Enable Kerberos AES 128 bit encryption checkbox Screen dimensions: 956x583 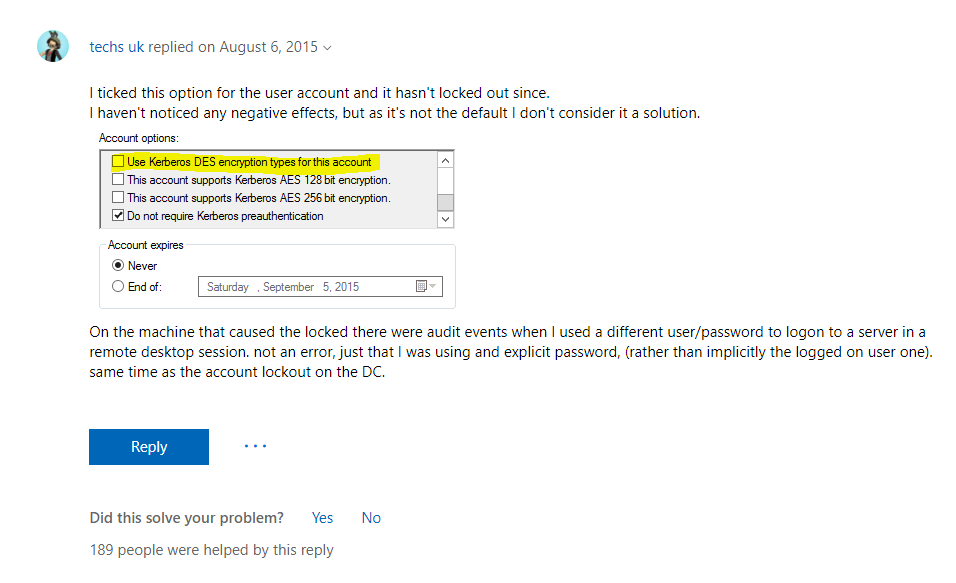[118, 179]
